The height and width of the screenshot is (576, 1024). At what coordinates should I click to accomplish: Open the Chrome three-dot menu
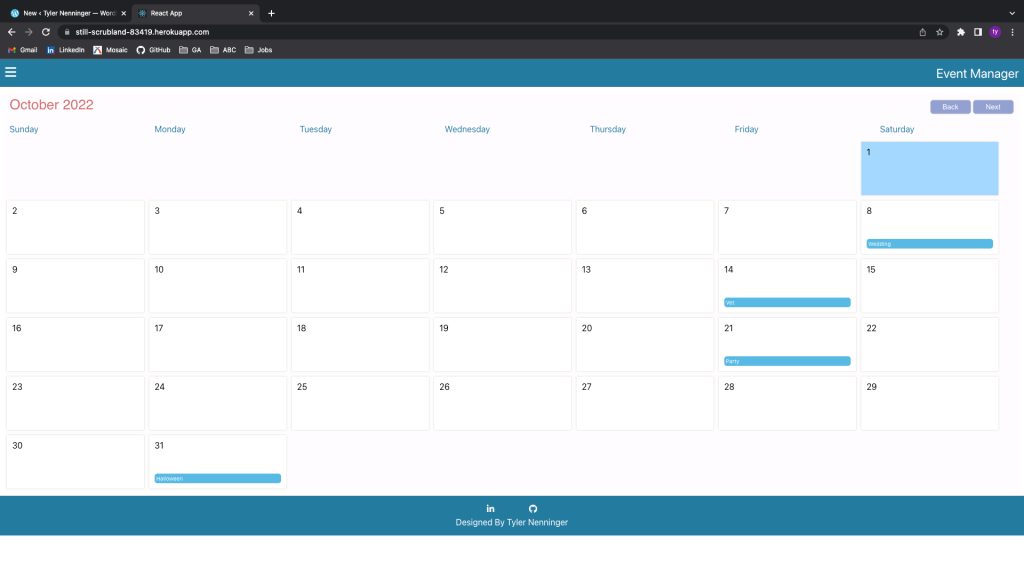point(1012,32)
